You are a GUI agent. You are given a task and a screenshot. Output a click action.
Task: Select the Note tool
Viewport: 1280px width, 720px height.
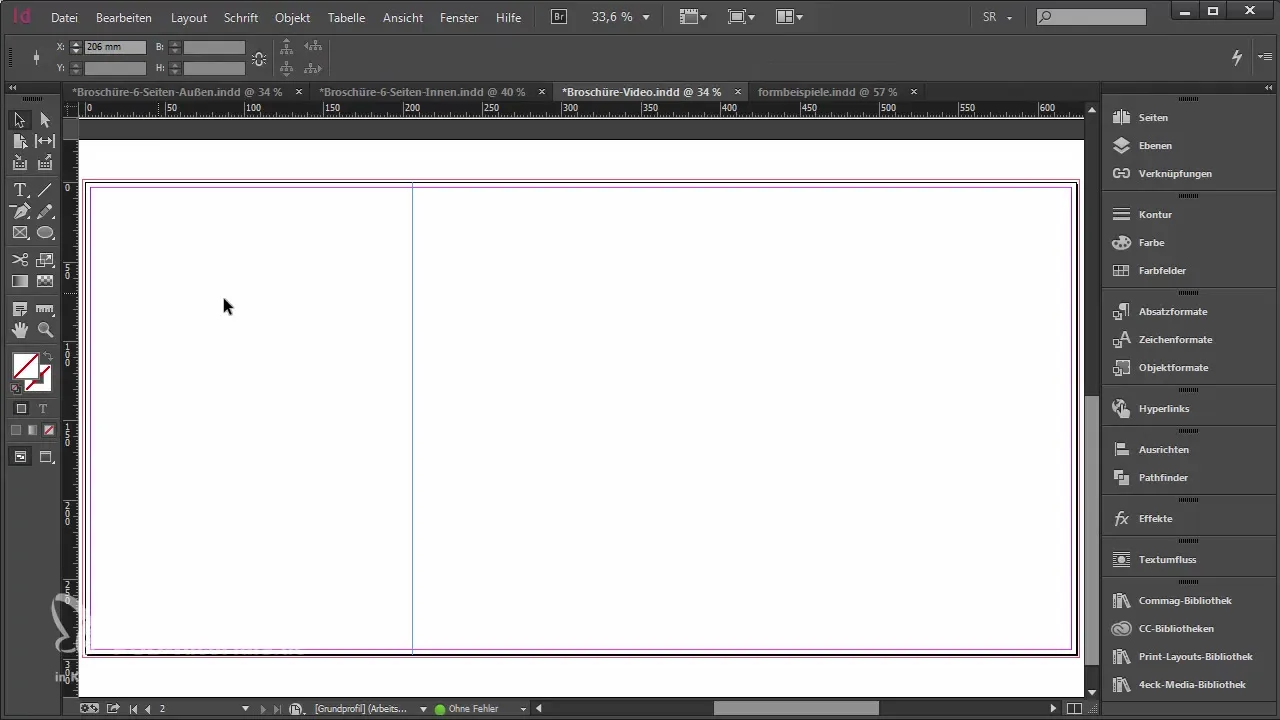(20, 309)
